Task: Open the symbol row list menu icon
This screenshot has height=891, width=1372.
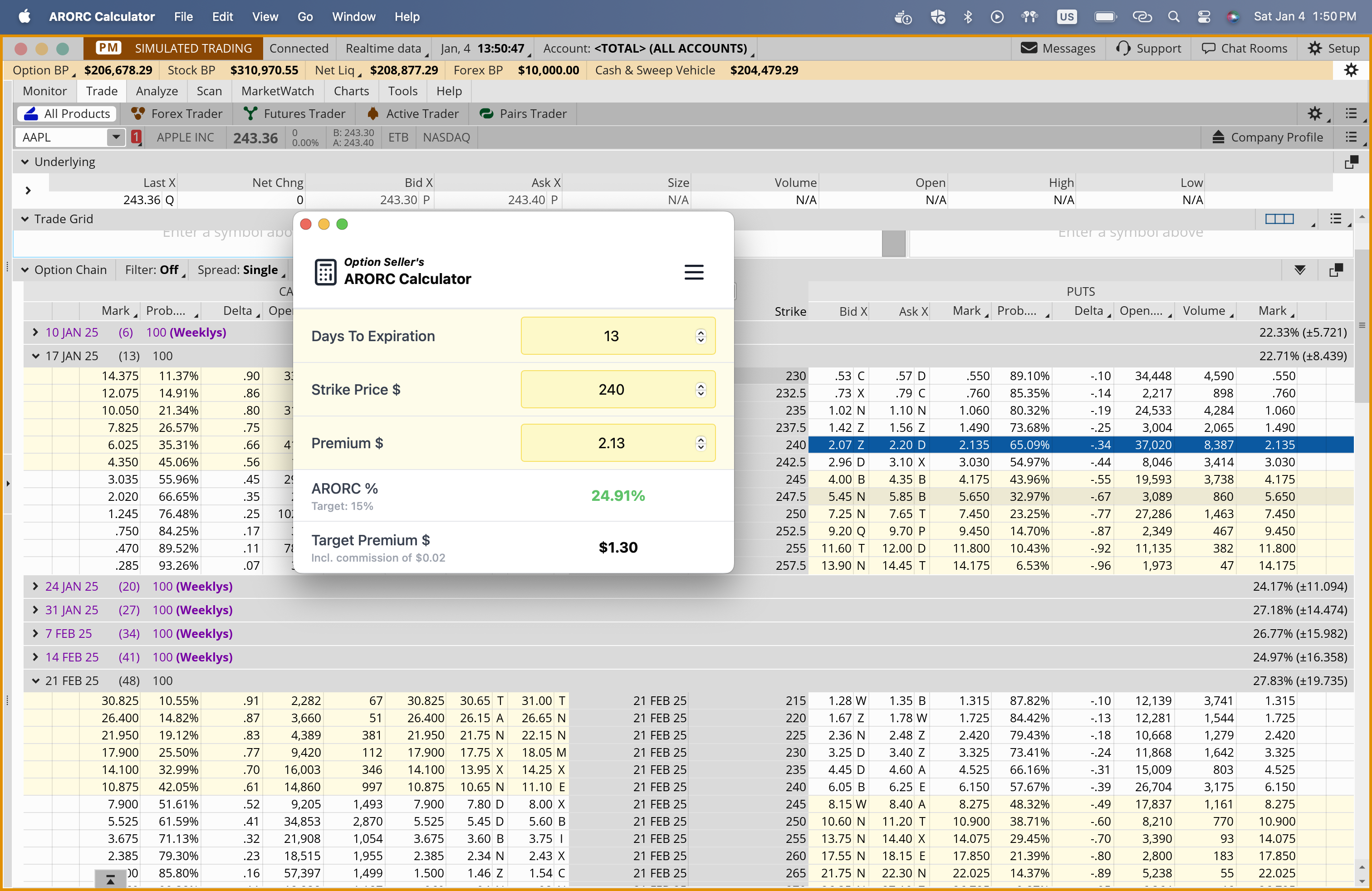Action: [x=1351, y=137]
